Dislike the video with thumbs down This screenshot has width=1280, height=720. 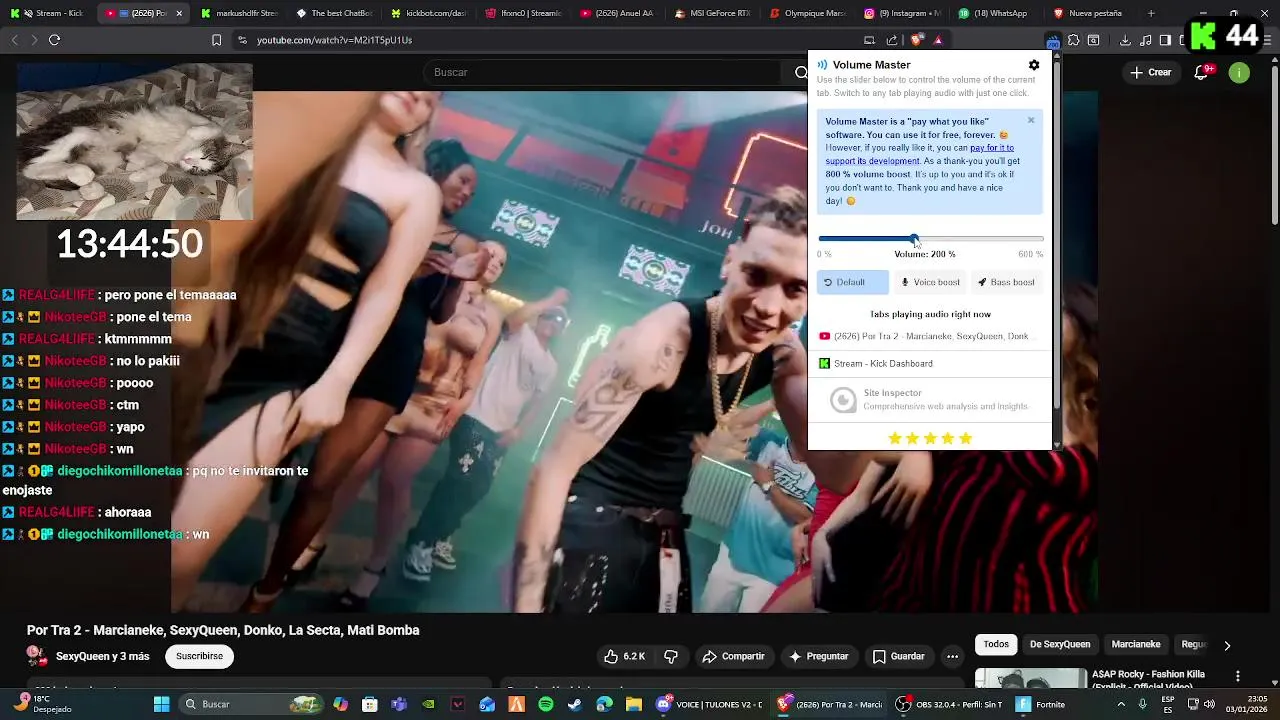(x=671, y=656)
